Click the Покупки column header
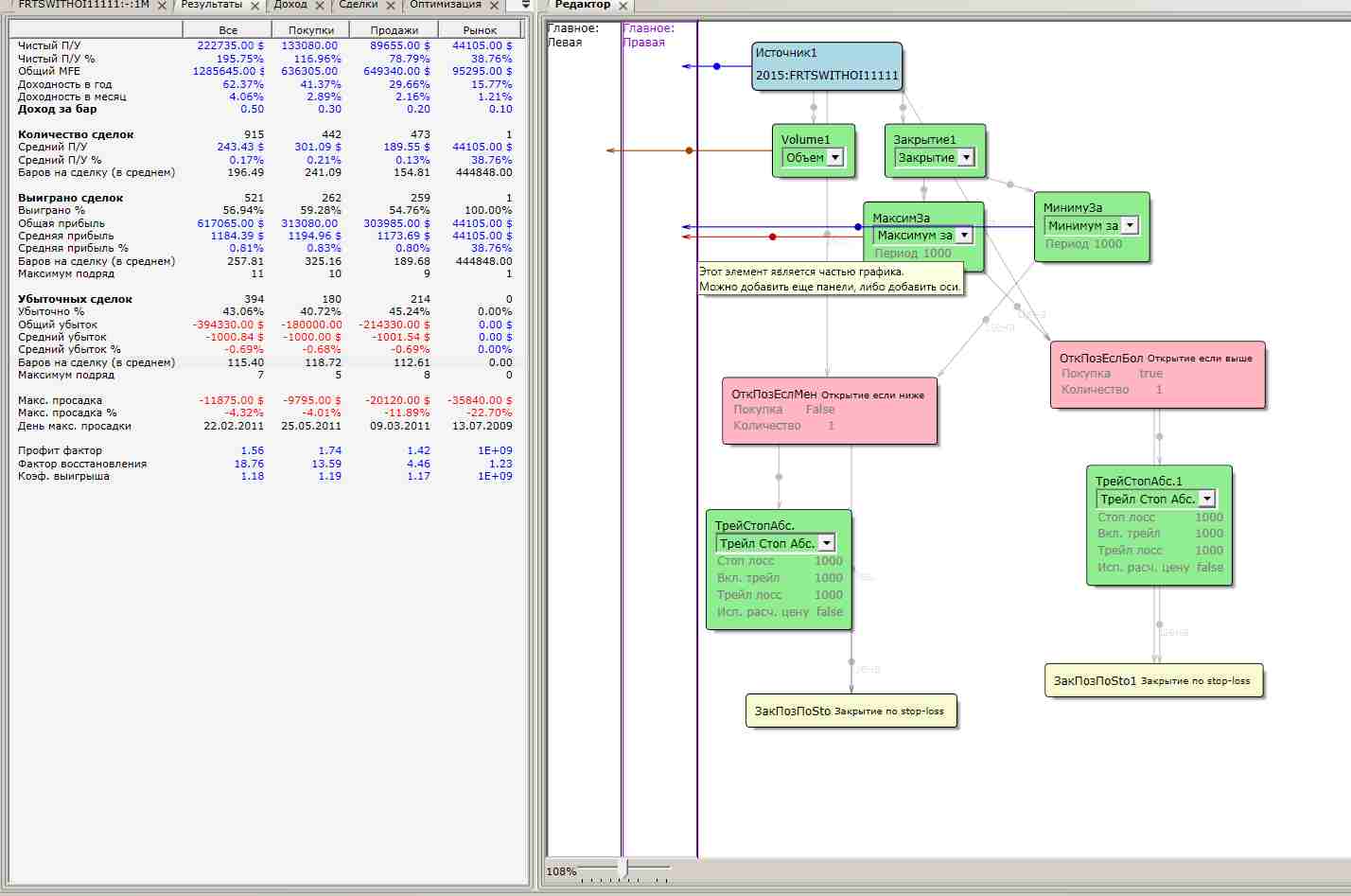 tap(311, 30)
